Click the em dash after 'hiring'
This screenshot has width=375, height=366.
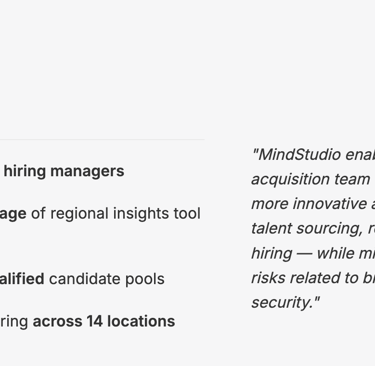point(304,254)
